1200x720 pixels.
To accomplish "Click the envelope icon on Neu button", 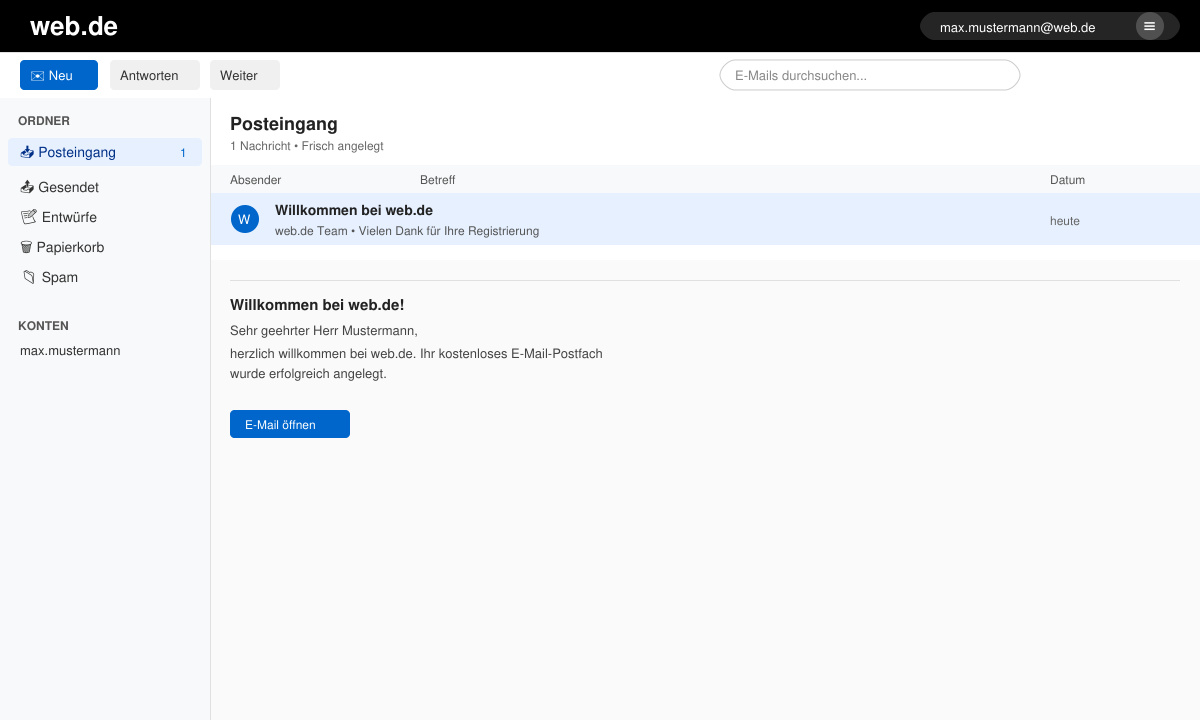I will click(x=37, y=76).
